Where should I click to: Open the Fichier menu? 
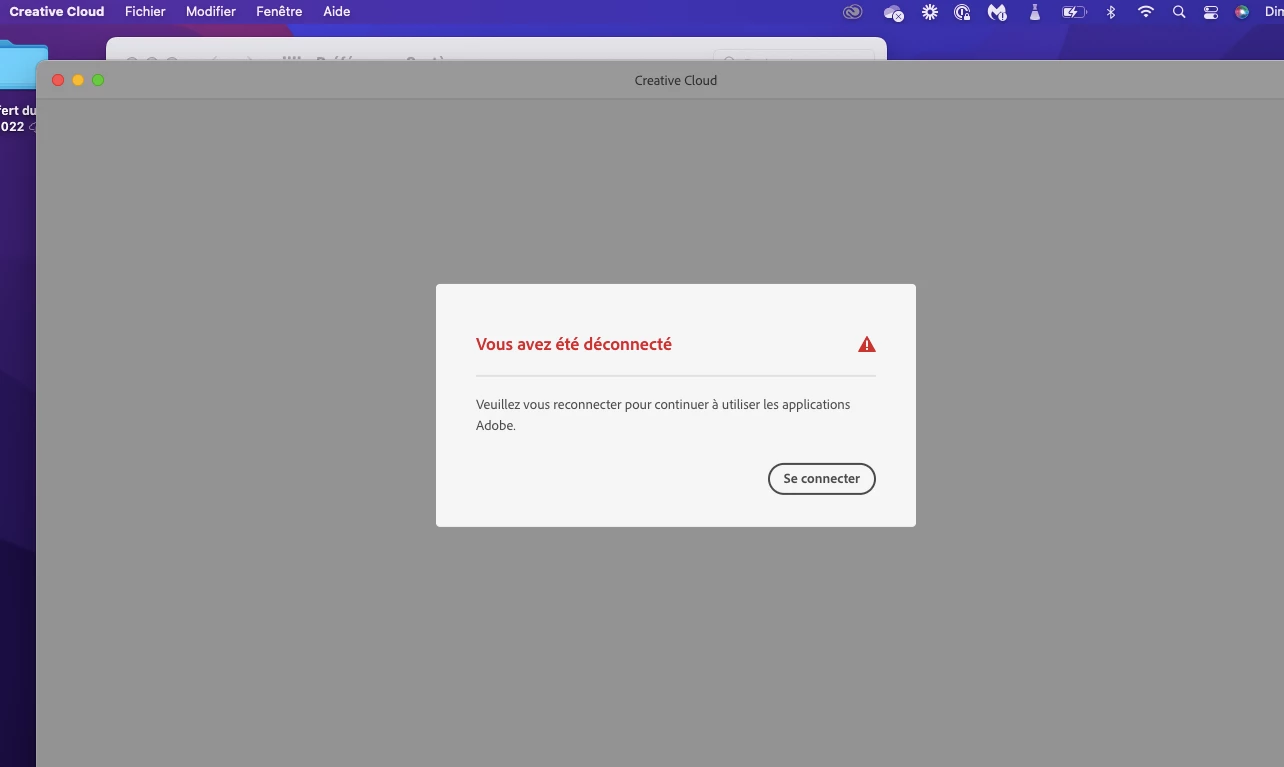[x=145, y=12]
